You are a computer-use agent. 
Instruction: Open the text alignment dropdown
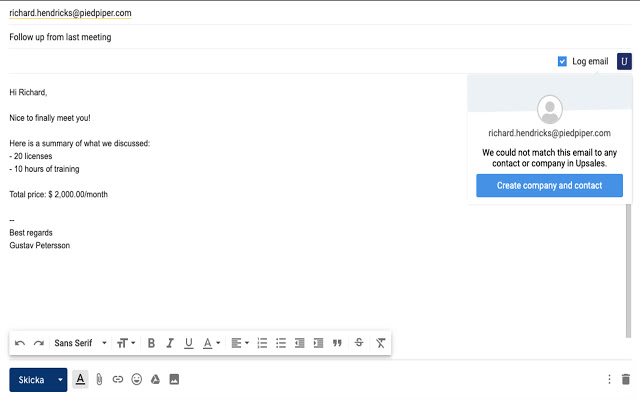click(240, 343)
